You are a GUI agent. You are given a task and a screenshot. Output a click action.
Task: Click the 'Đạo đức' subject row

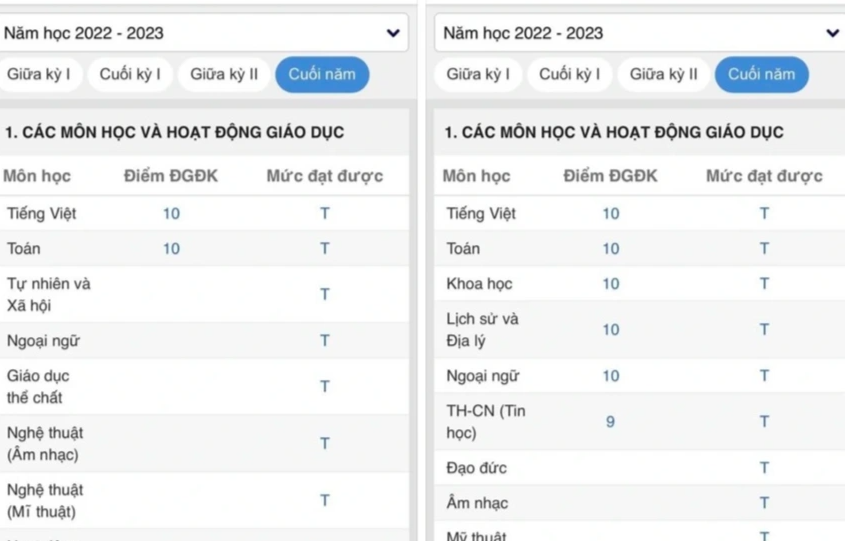[477, 468]
